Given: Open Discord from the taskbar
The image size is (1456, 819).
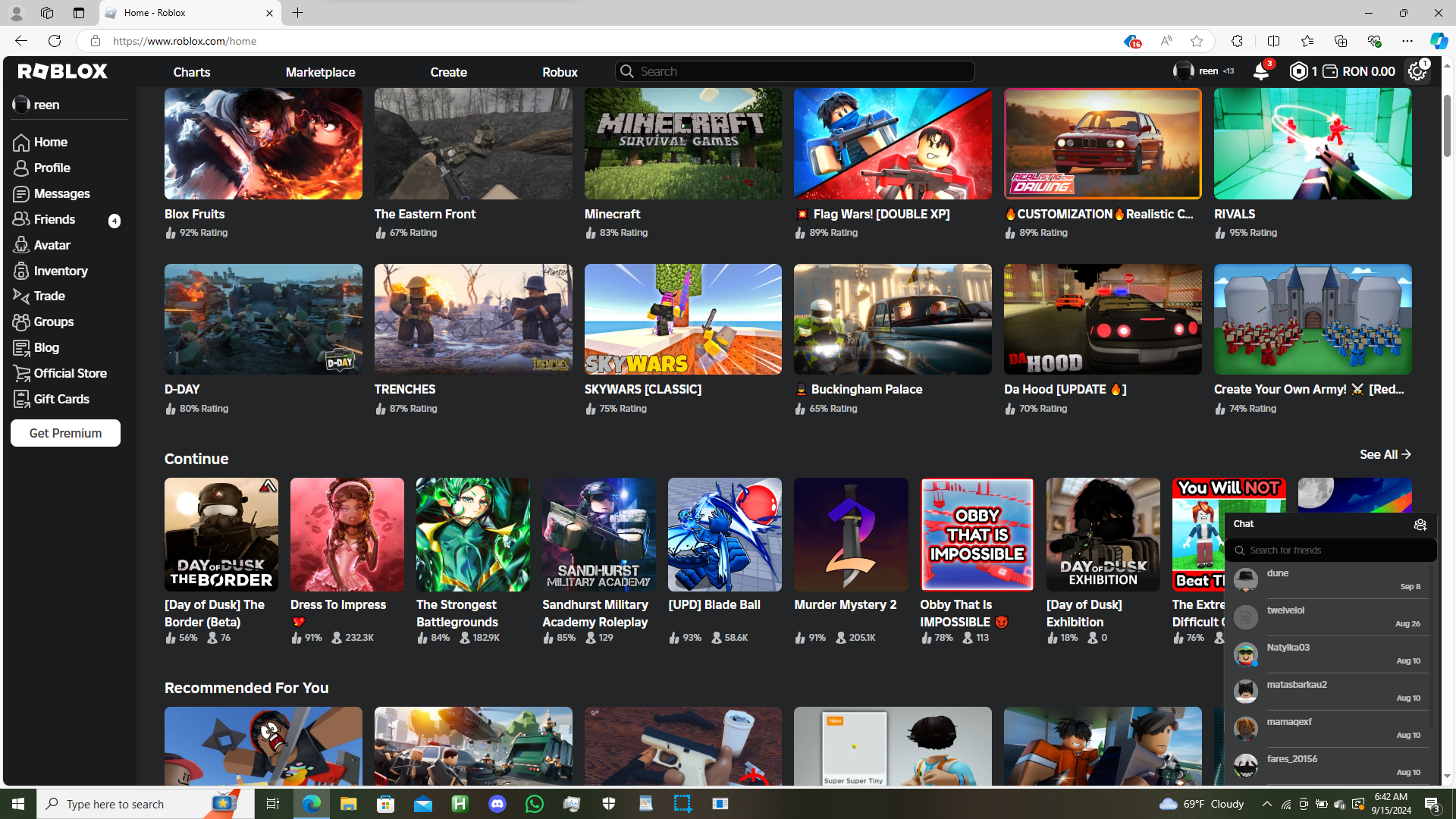Looking at the screenshot, I should (497, 804).
